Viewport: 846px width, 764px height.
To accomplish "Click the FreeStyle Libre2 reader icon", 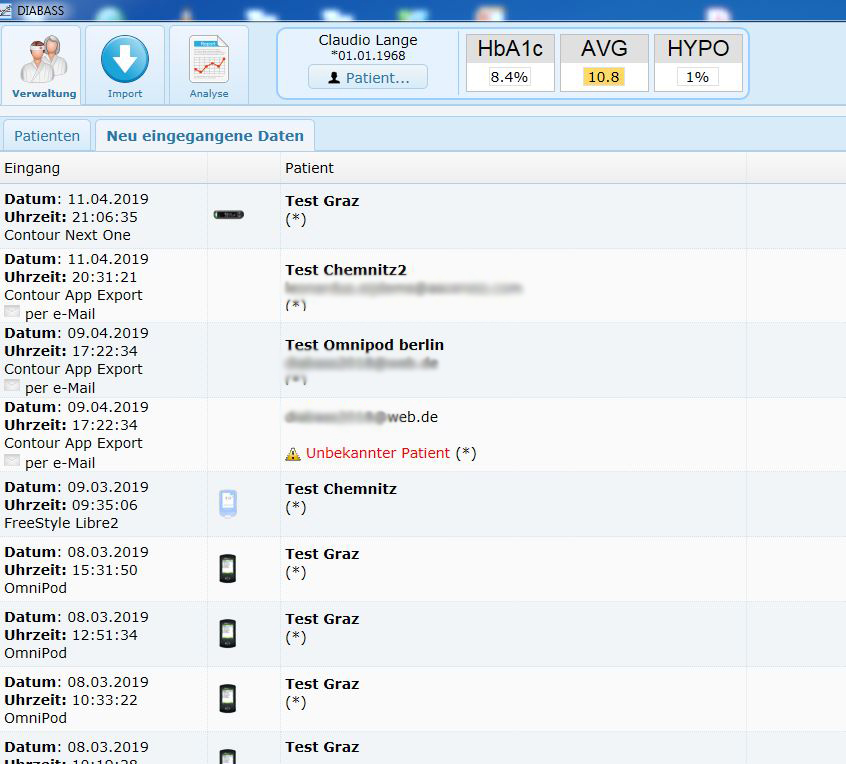I will (228, 503).
